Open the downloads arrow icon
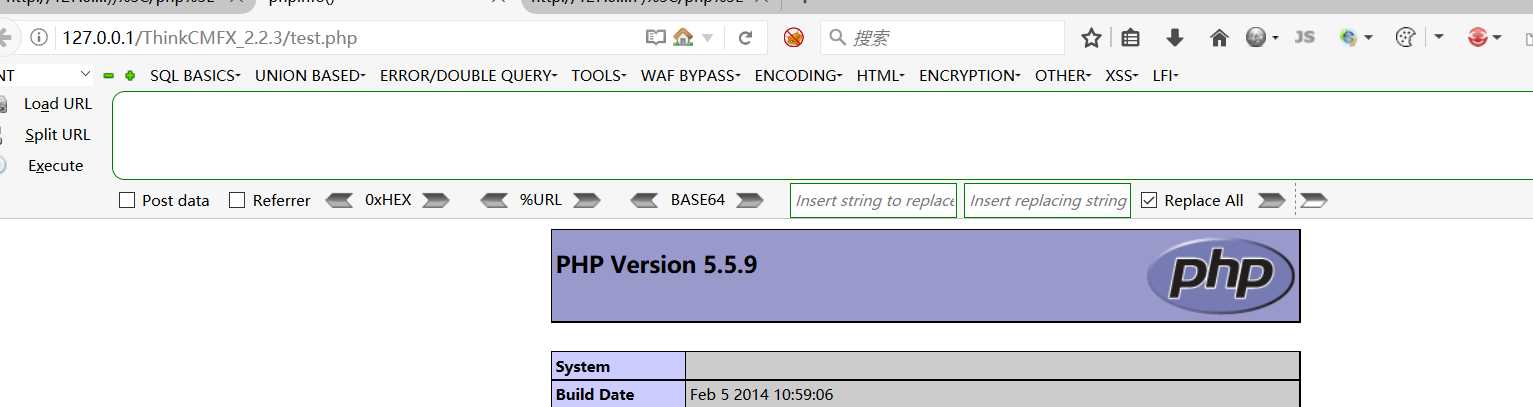This screenshot has height=407, width=1533. coord(1175,38)
